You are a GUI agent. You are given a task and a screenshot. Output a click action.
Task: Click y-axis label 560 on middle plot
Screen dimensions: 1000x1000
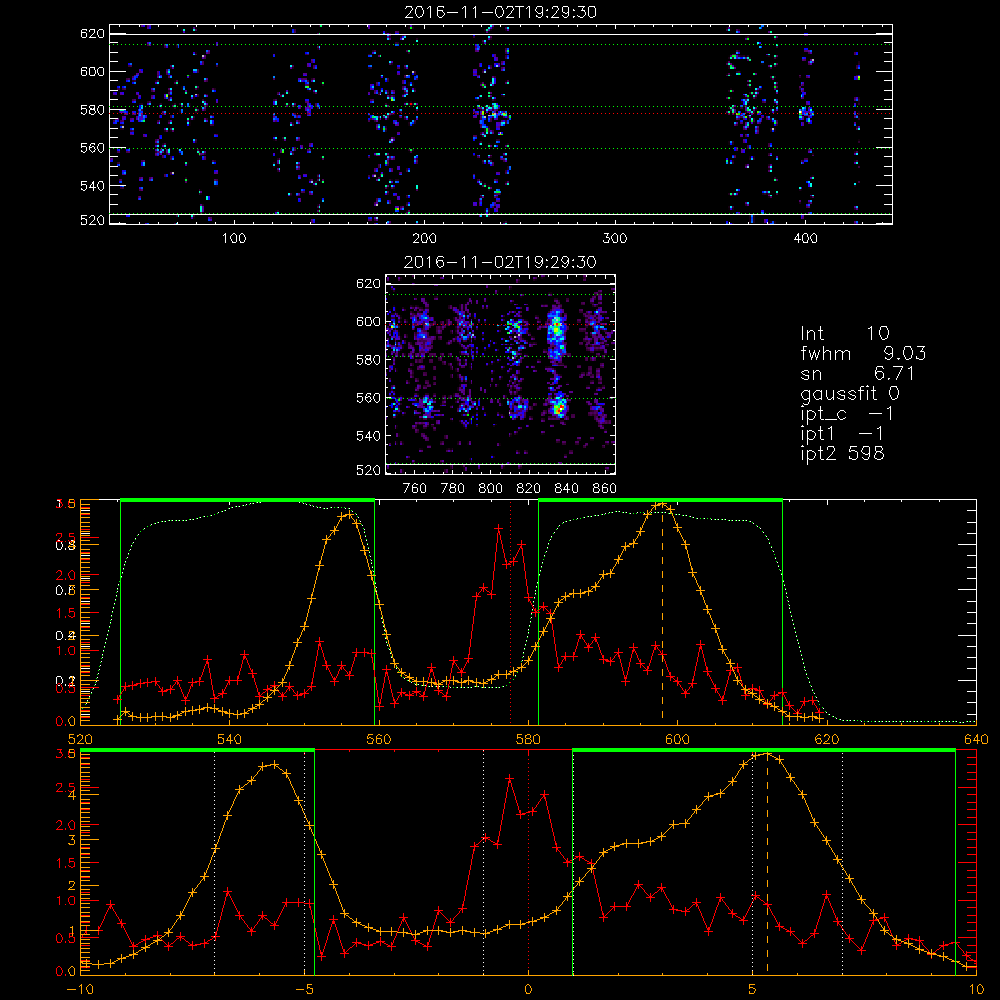click(368, 398)
